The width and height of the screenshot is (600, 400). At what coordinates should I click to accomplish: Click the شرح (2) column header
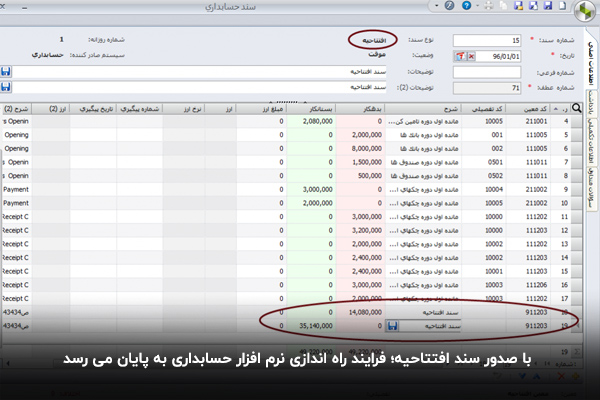point(16,109)
